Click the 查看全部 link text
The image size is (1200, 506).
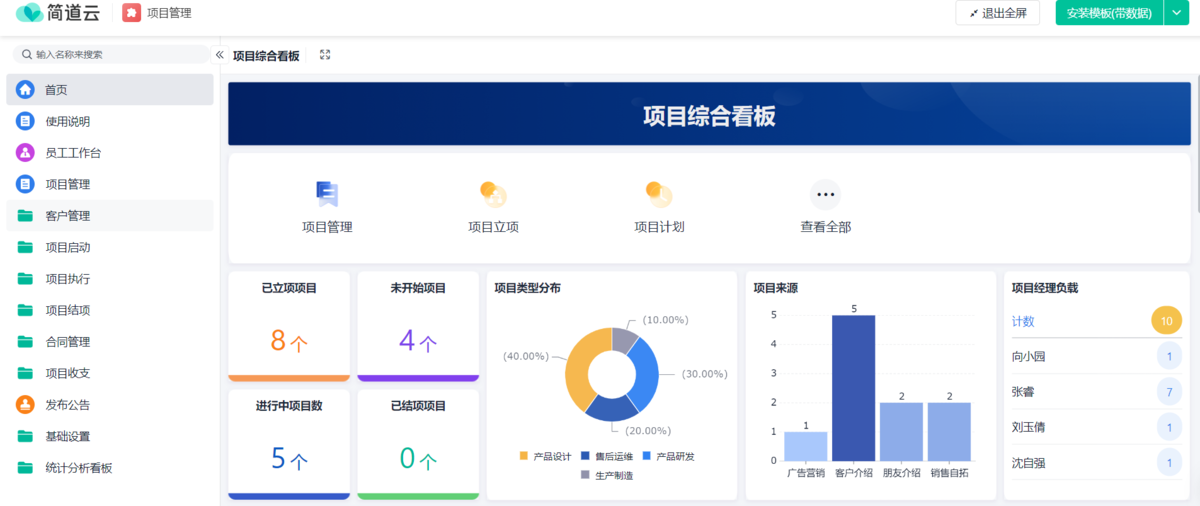(825, 227)
